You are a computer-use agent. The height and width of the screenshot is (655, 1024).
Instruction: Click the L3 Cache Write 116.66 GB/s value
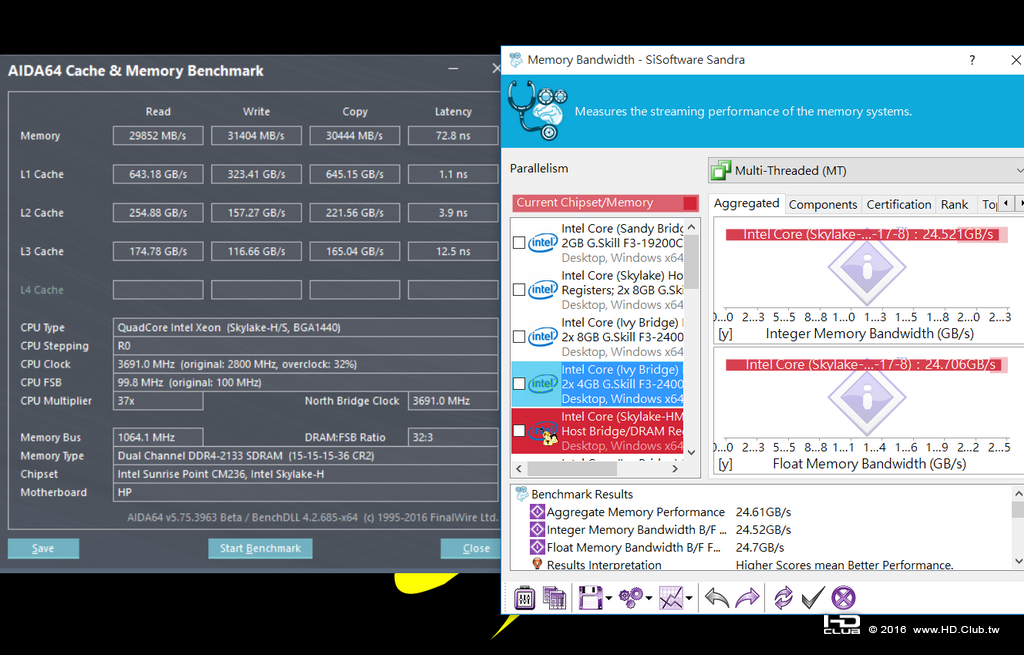coord(256,251)
